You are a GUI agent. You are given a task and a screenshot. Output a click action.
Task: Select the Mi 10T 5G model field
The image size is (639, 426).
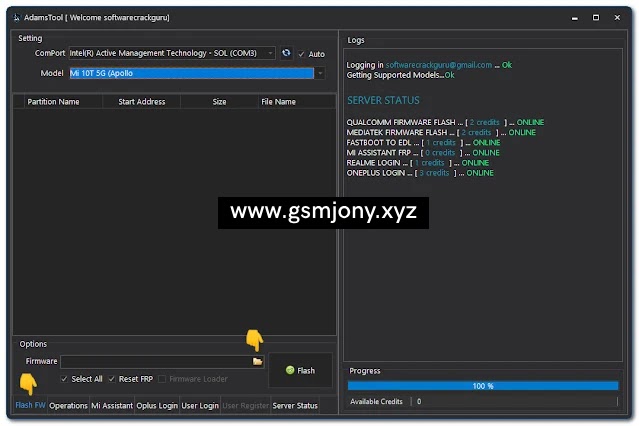[192, 73]
